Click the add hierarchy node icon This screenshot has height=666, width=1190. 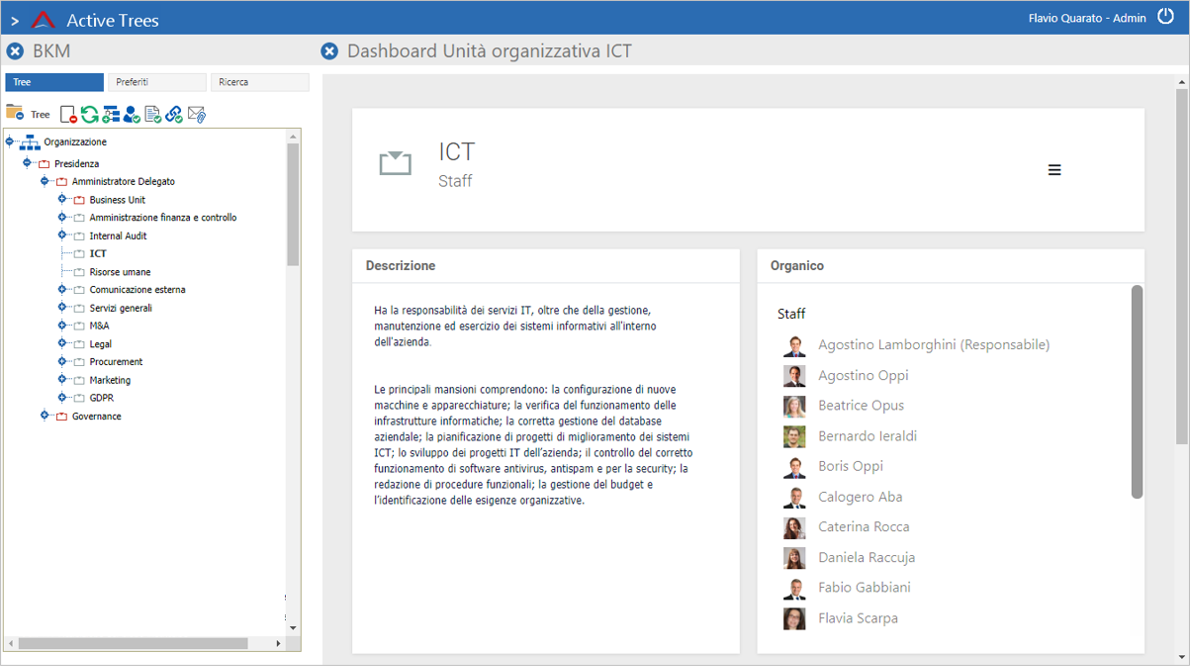click(111, 115)
